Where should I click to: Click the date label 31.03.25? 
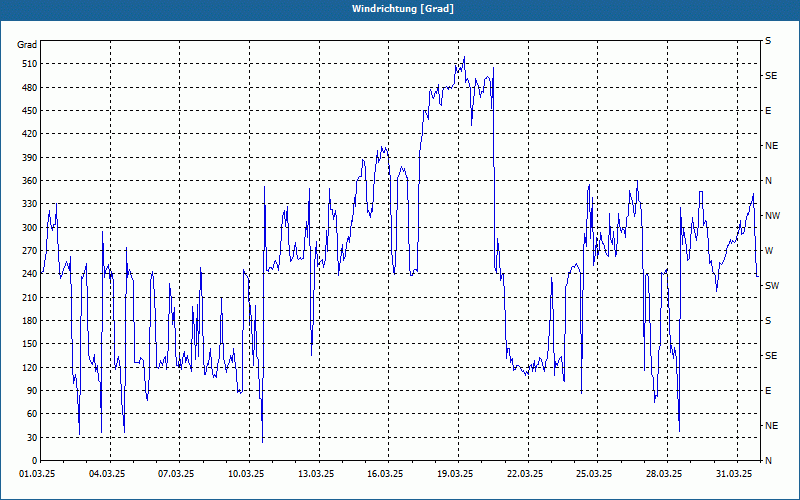pyautogui.click(x=734, y=474)
